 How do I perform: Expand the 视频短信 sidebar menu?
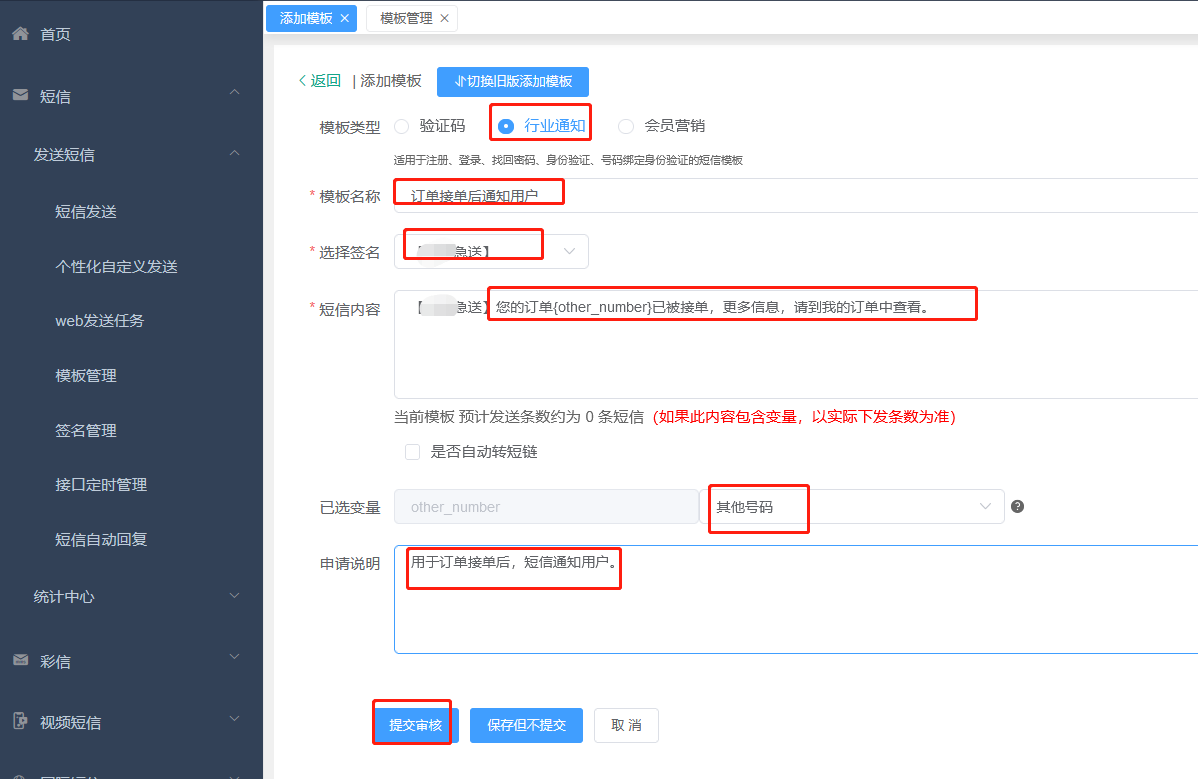click(x=235, y=719)
